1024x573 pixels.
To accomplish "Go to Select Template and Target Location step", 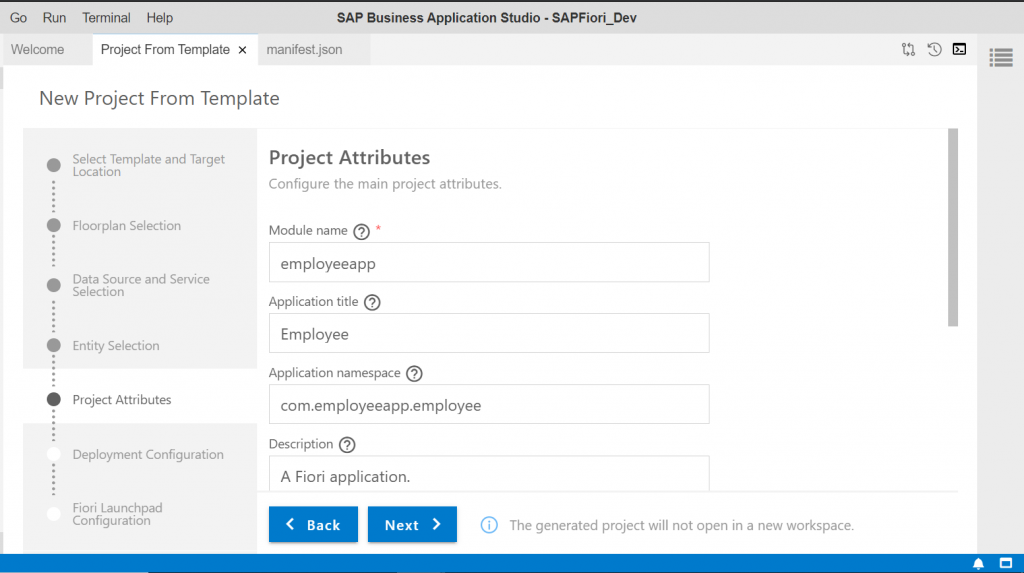I will click(148, 165).
